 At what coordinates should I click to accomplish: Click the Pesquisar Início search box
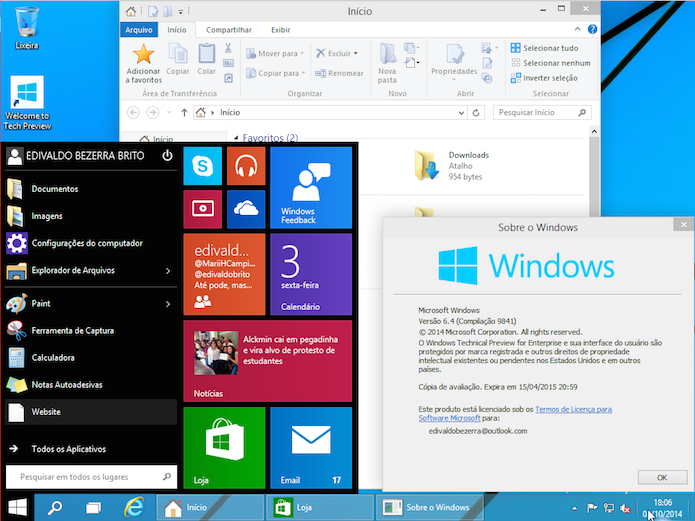pyautogui.click(x=542, y=113)
